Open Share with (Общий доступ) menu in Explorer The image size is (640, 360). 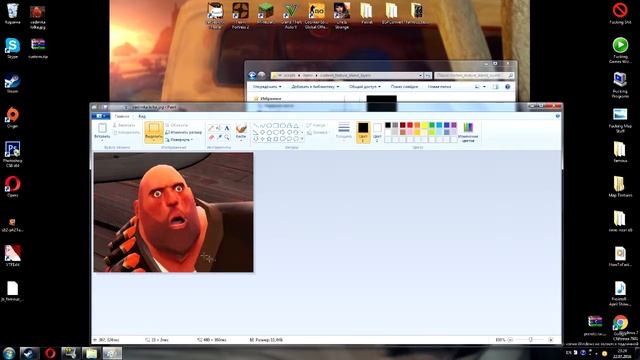point(364,87)
